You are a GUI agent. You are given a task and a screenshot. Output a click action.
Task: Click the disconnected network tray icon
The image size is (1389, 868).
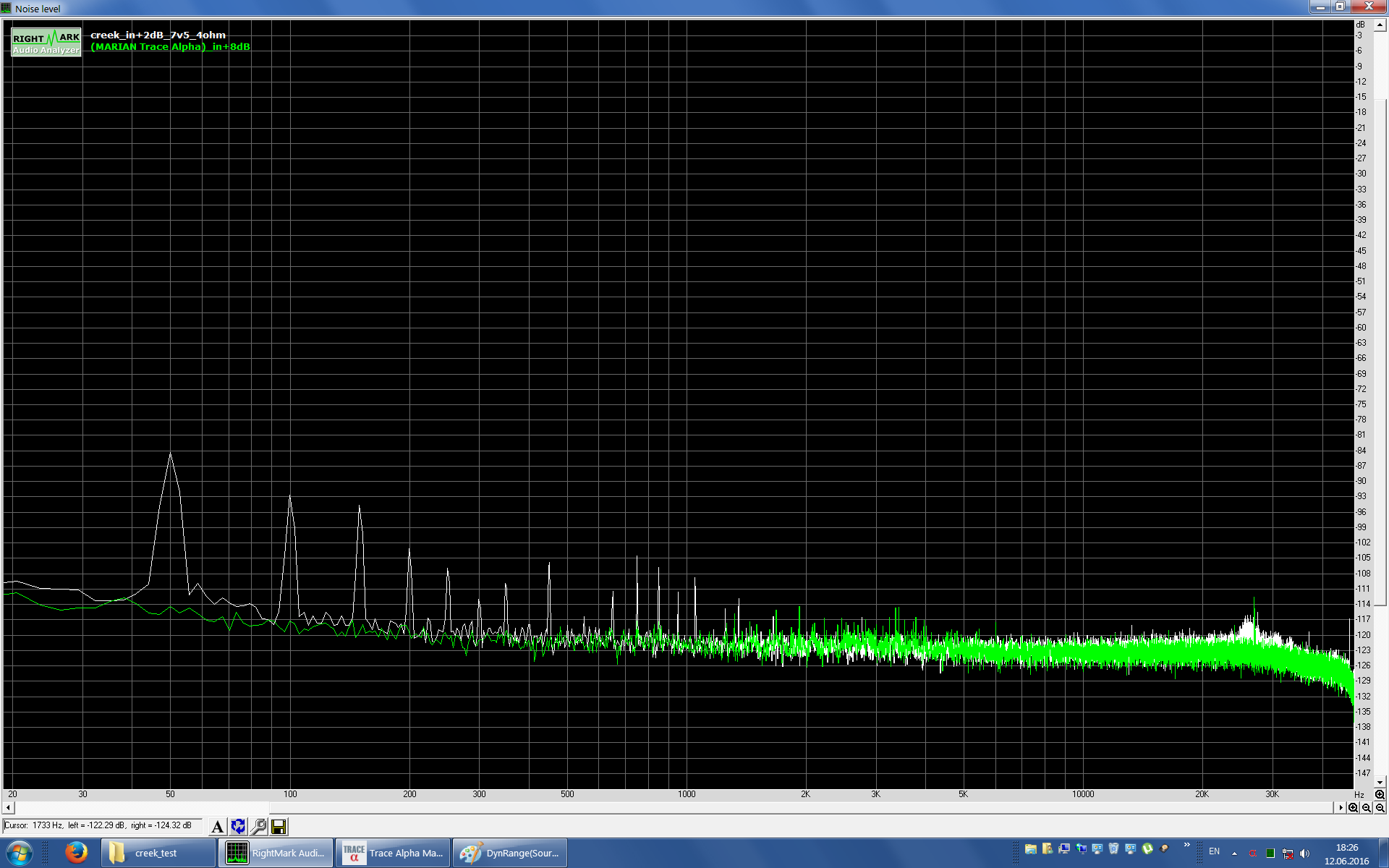pyautogui.click(x=1288, y=854)
